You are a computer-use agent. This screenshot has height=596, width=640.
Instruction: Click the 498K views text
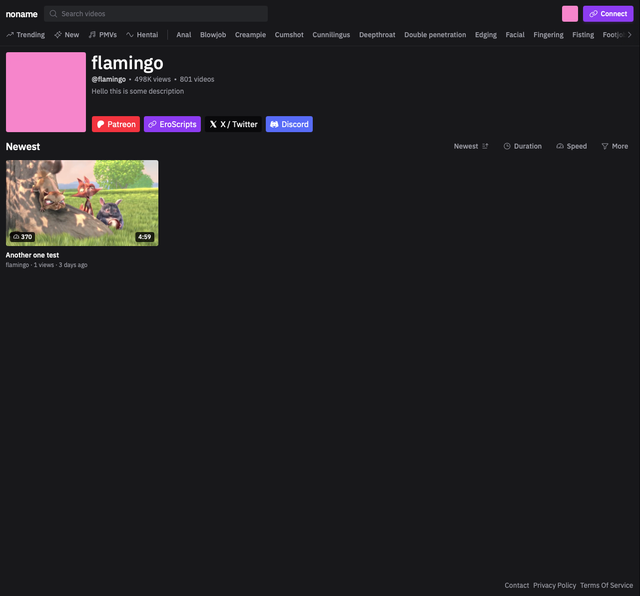(x=153, y=79)
